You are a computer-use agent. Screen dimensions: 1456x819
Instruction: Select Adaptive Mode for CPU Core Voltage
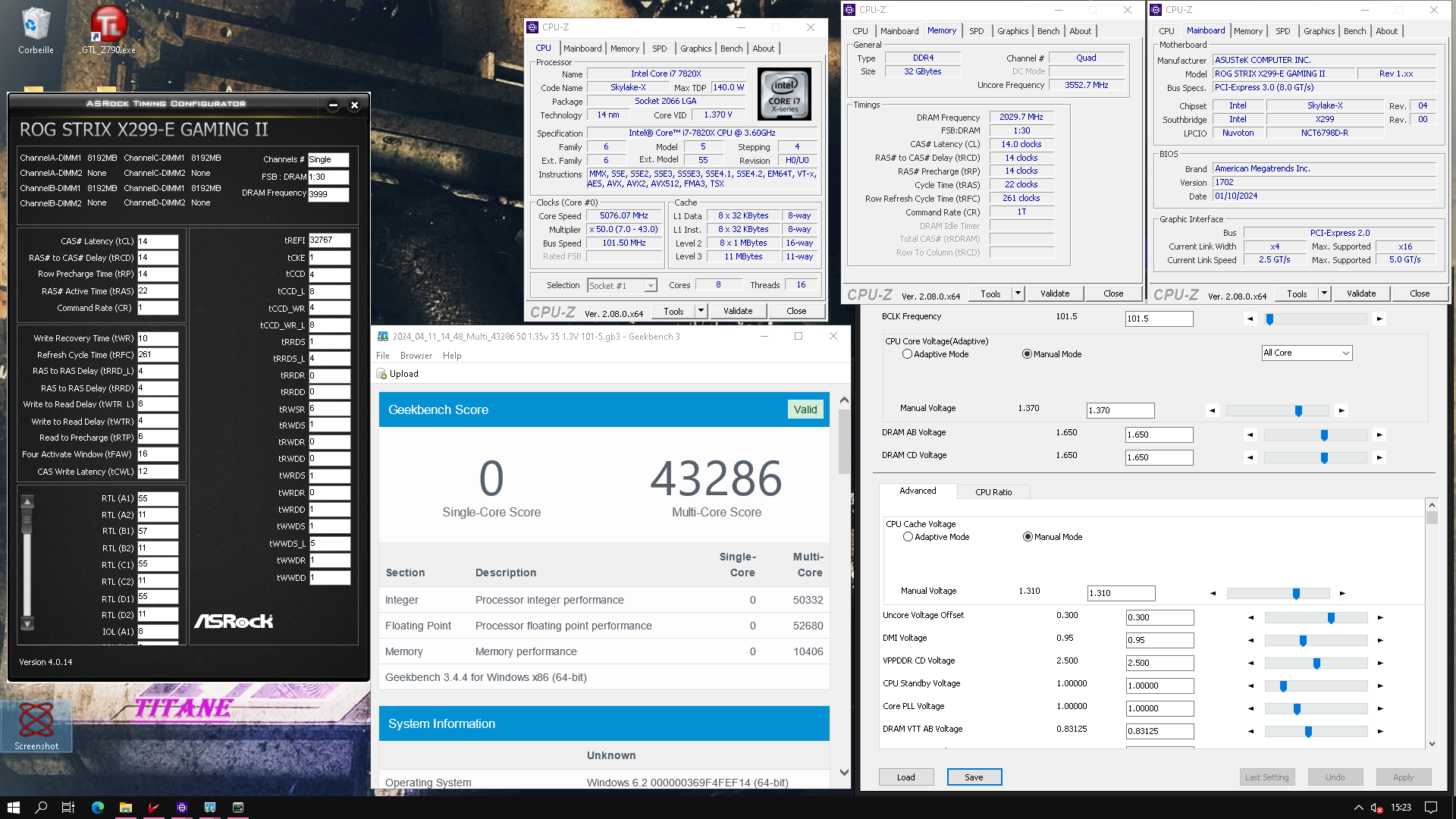907,354
